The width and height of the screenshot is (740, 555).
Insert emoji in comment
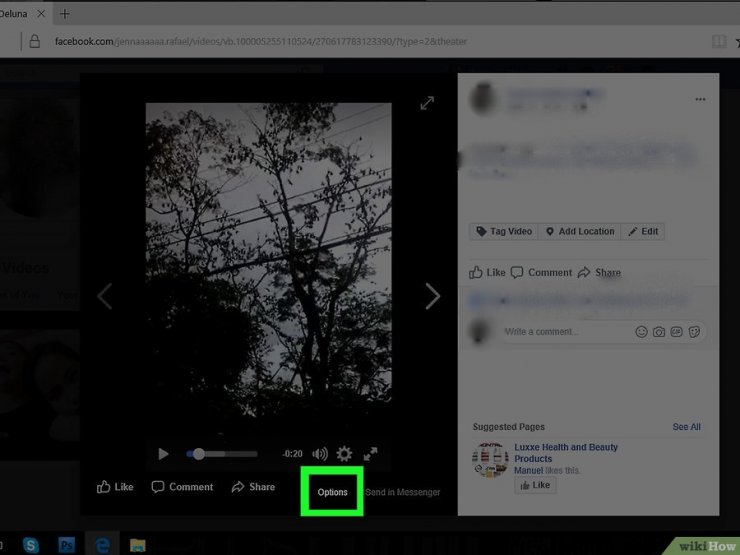point(641,332)
